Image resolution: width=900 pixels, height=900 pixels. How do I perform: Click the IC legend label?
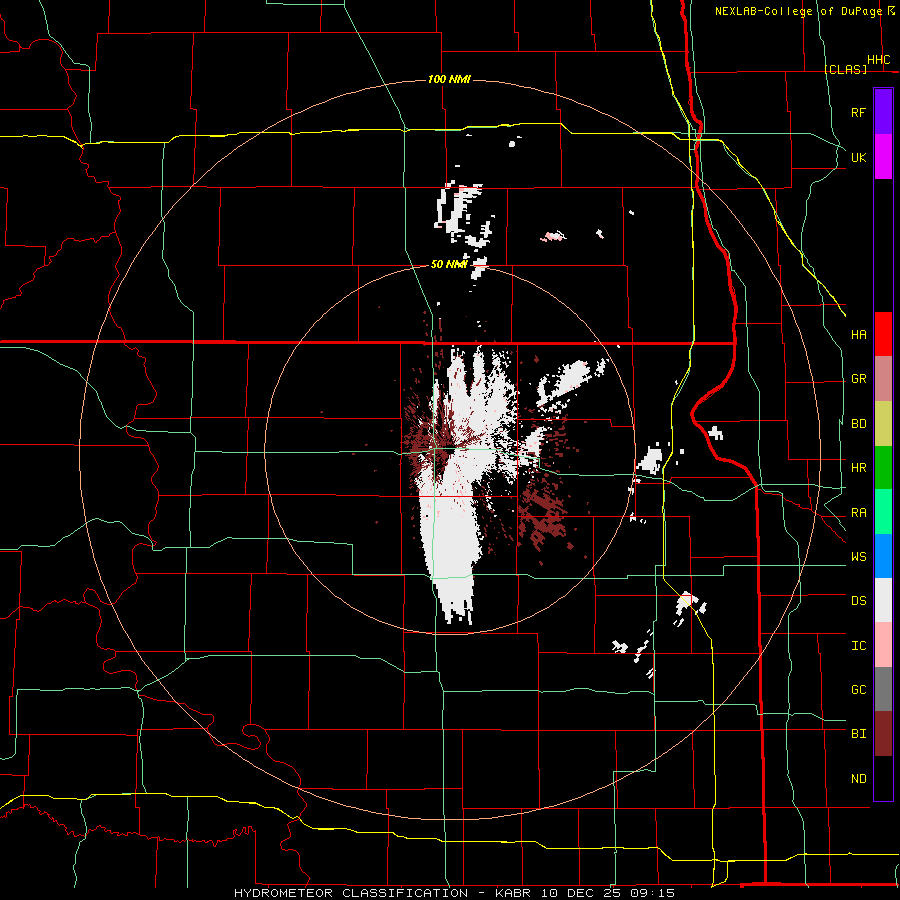point(859,645)
